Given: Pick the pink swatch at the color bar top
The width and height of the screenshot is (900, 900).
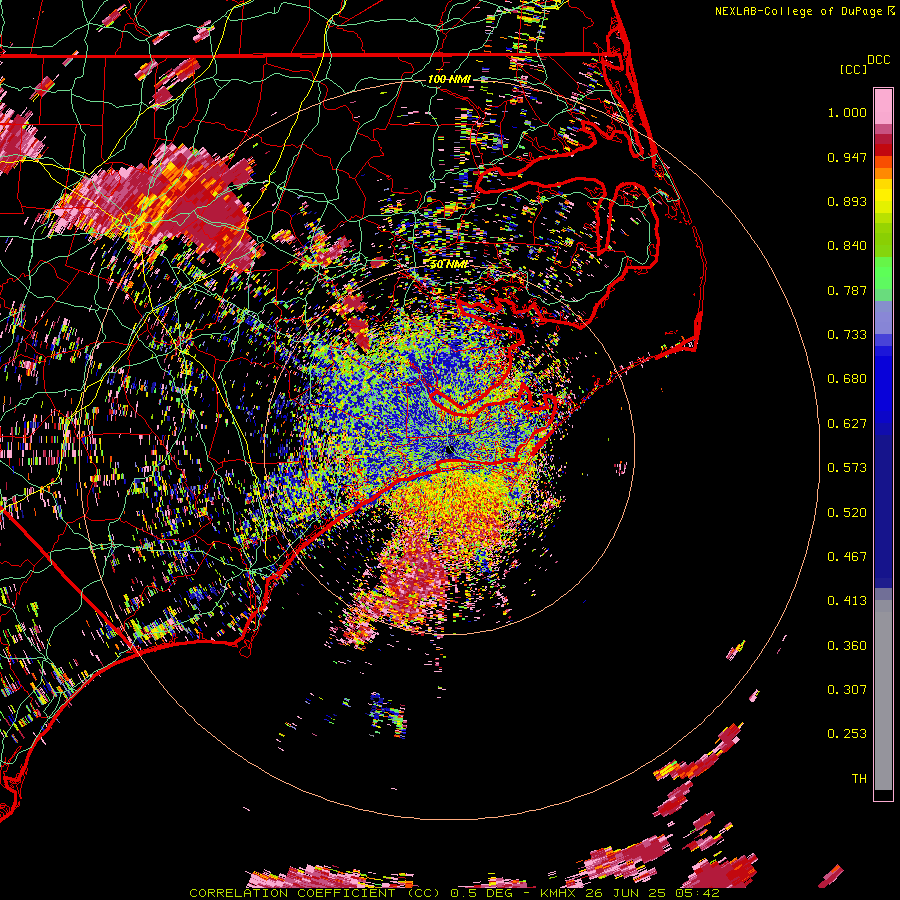Looking at the screenshot, I should [x=883, y=106].
